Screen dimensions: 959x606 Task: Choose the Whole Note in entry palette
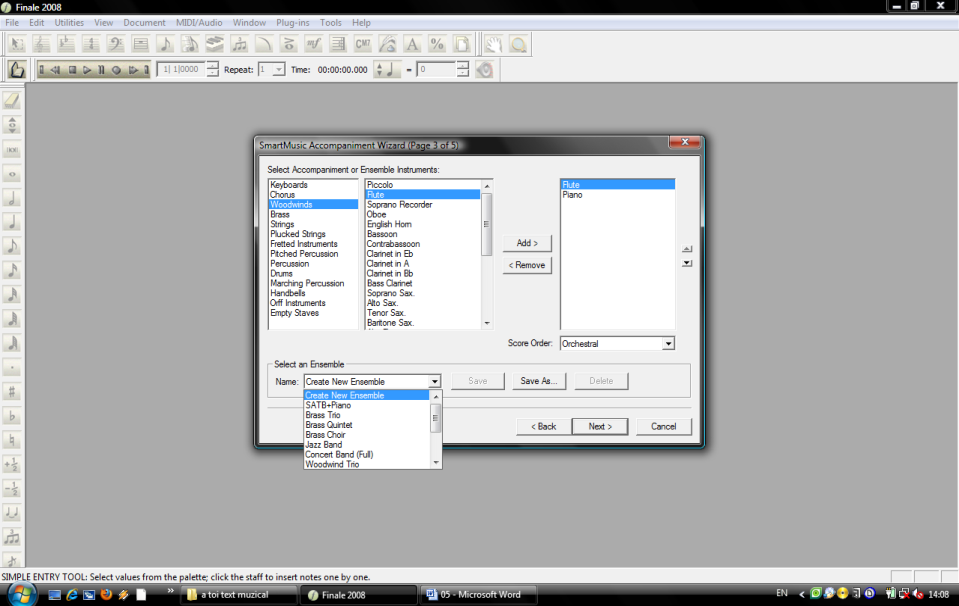[12, 174]
